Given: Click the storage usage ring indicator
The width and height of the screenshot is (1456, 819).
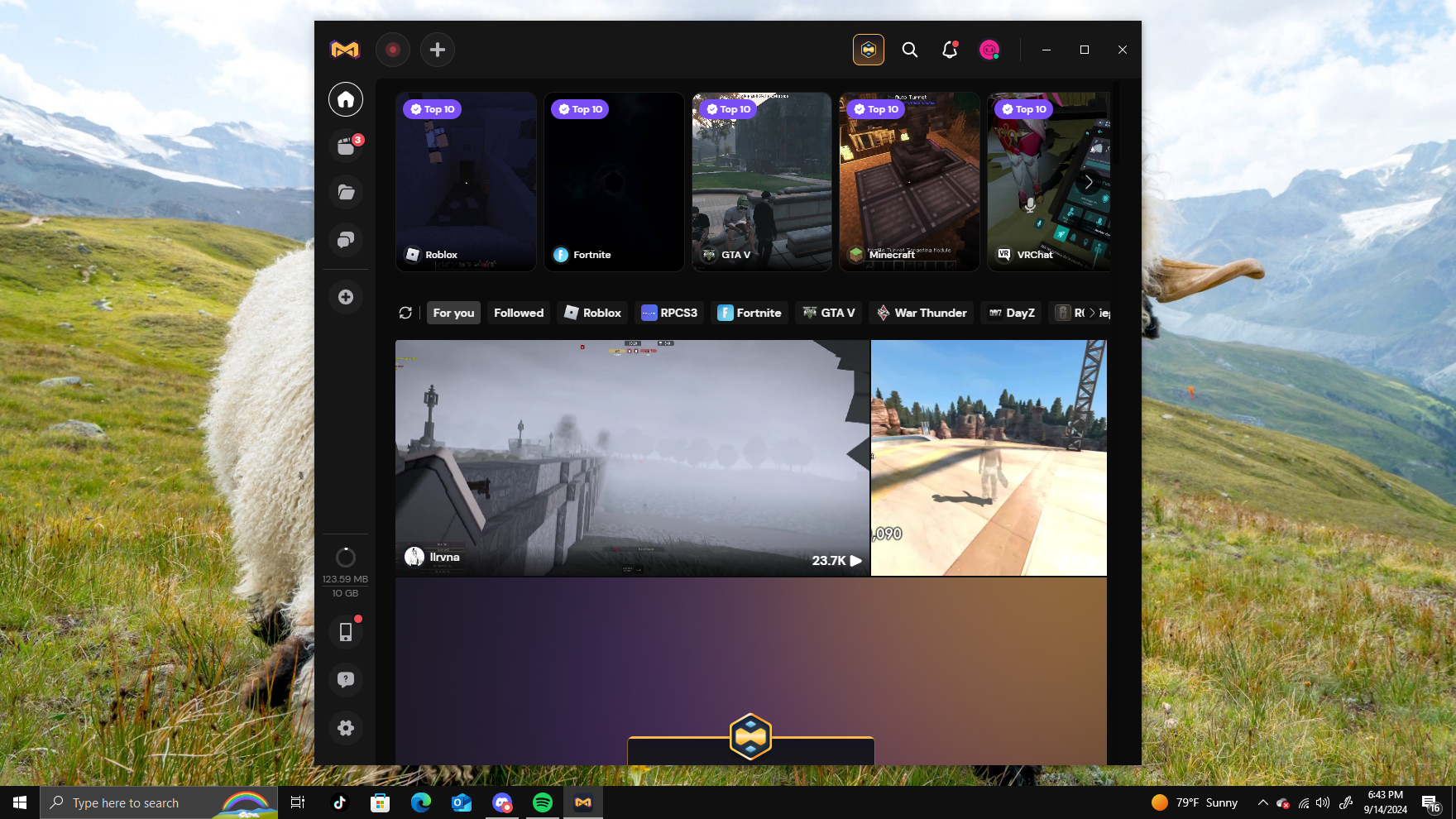Looking at the screenshot, I should (346, 557).
